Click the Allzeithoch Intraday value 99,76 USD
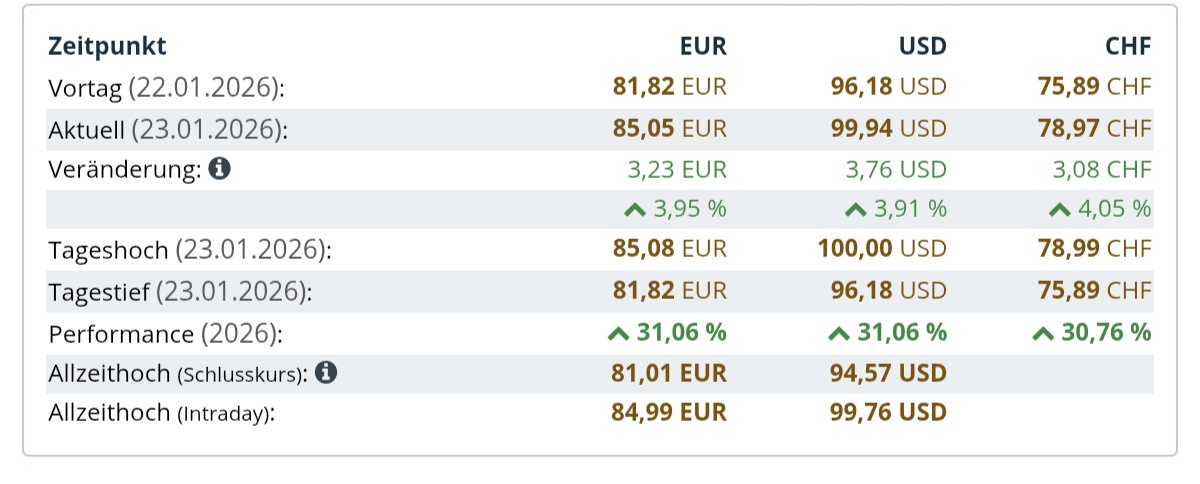1200x484 pixels. coord(888,413)
